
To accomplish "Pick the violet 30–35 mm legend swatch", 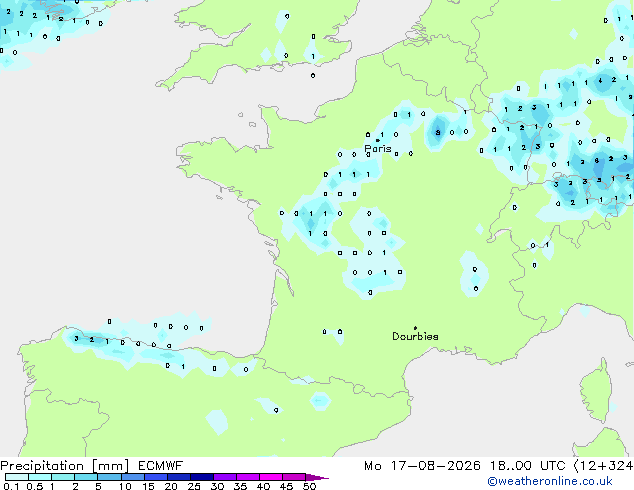I will [225, 477].
